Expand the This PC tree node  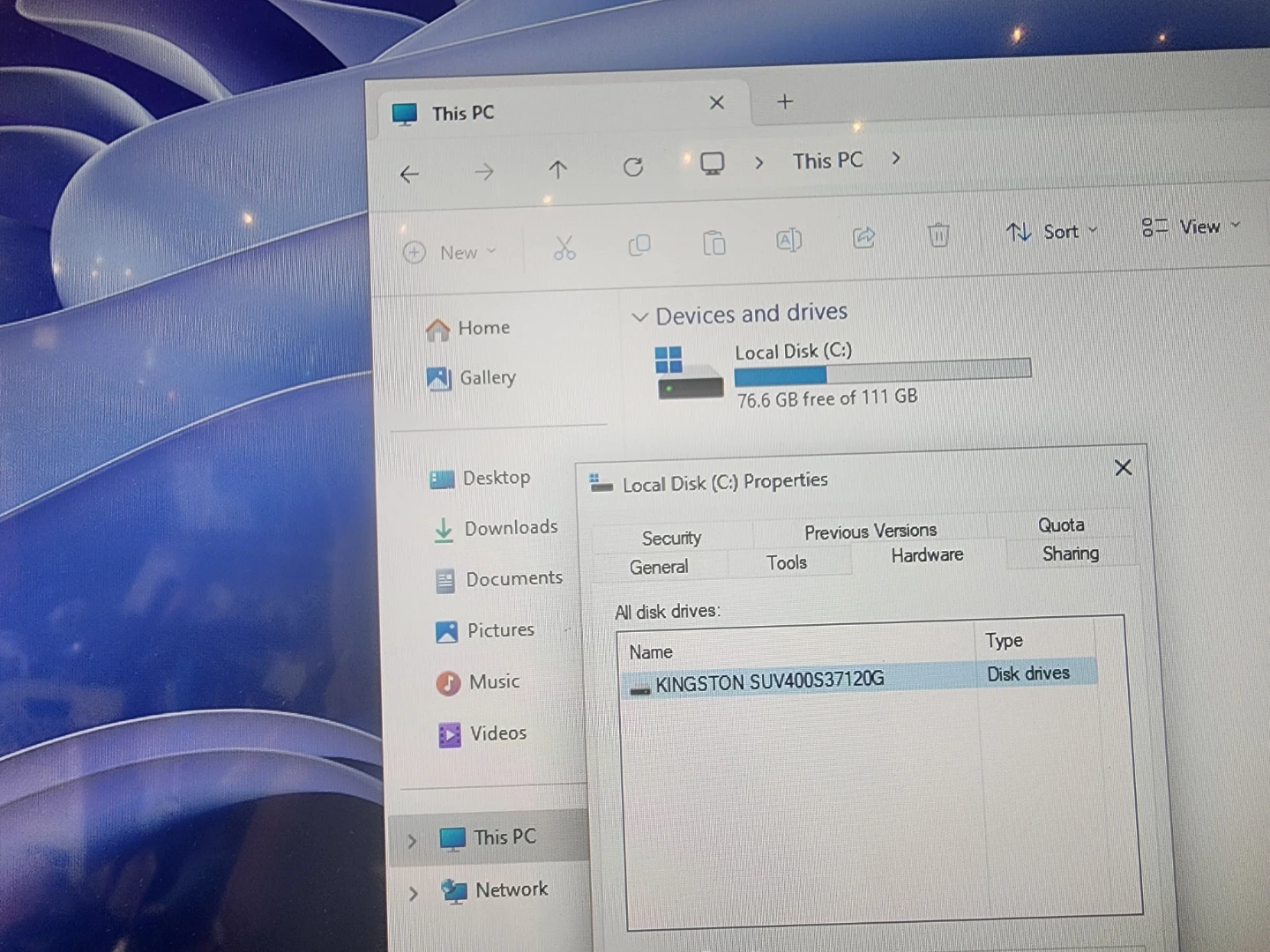pos(412,841)
